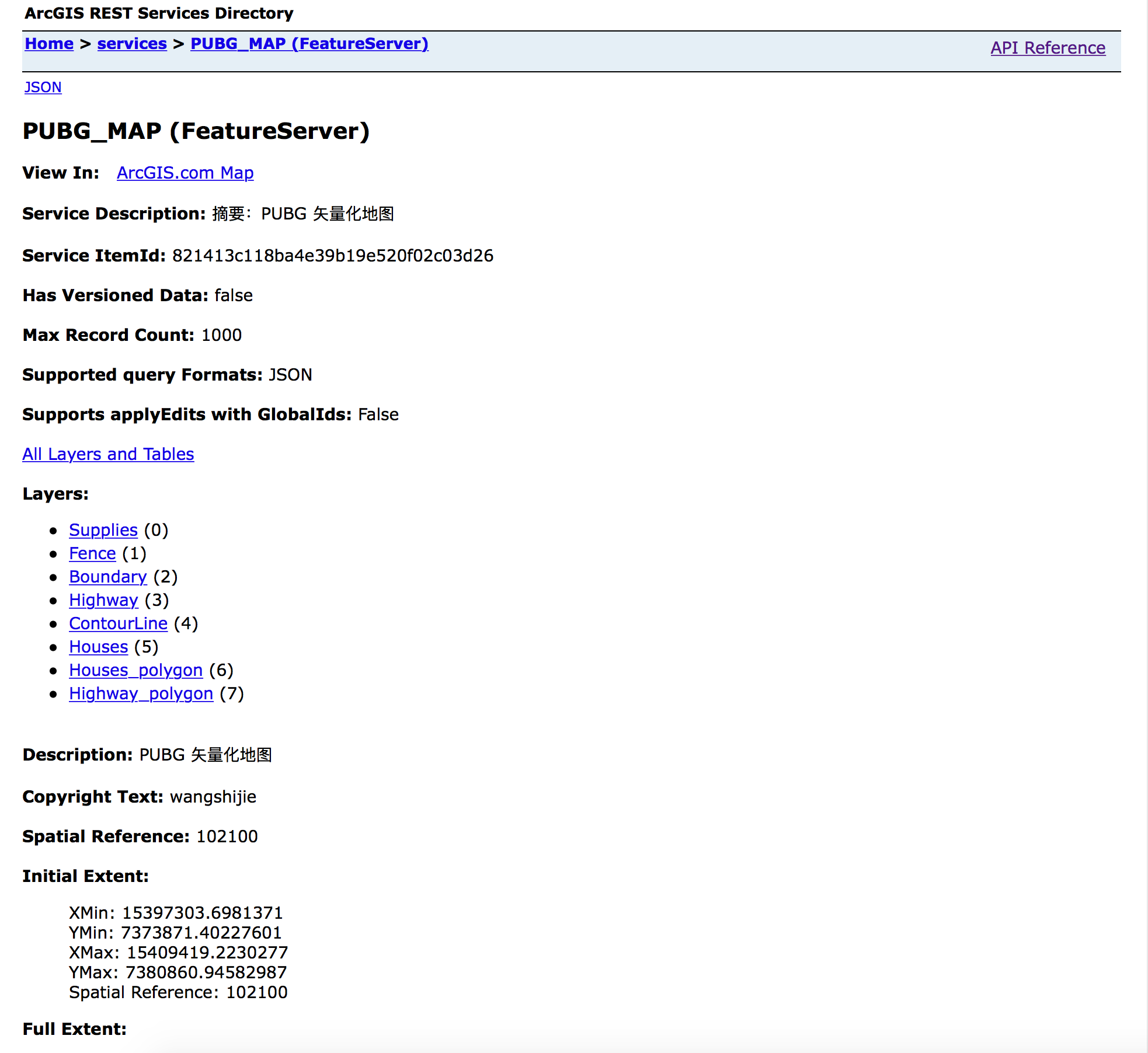1148x1053 pixels.
Task: Open the Highway layer link
Action: point(103,600)
